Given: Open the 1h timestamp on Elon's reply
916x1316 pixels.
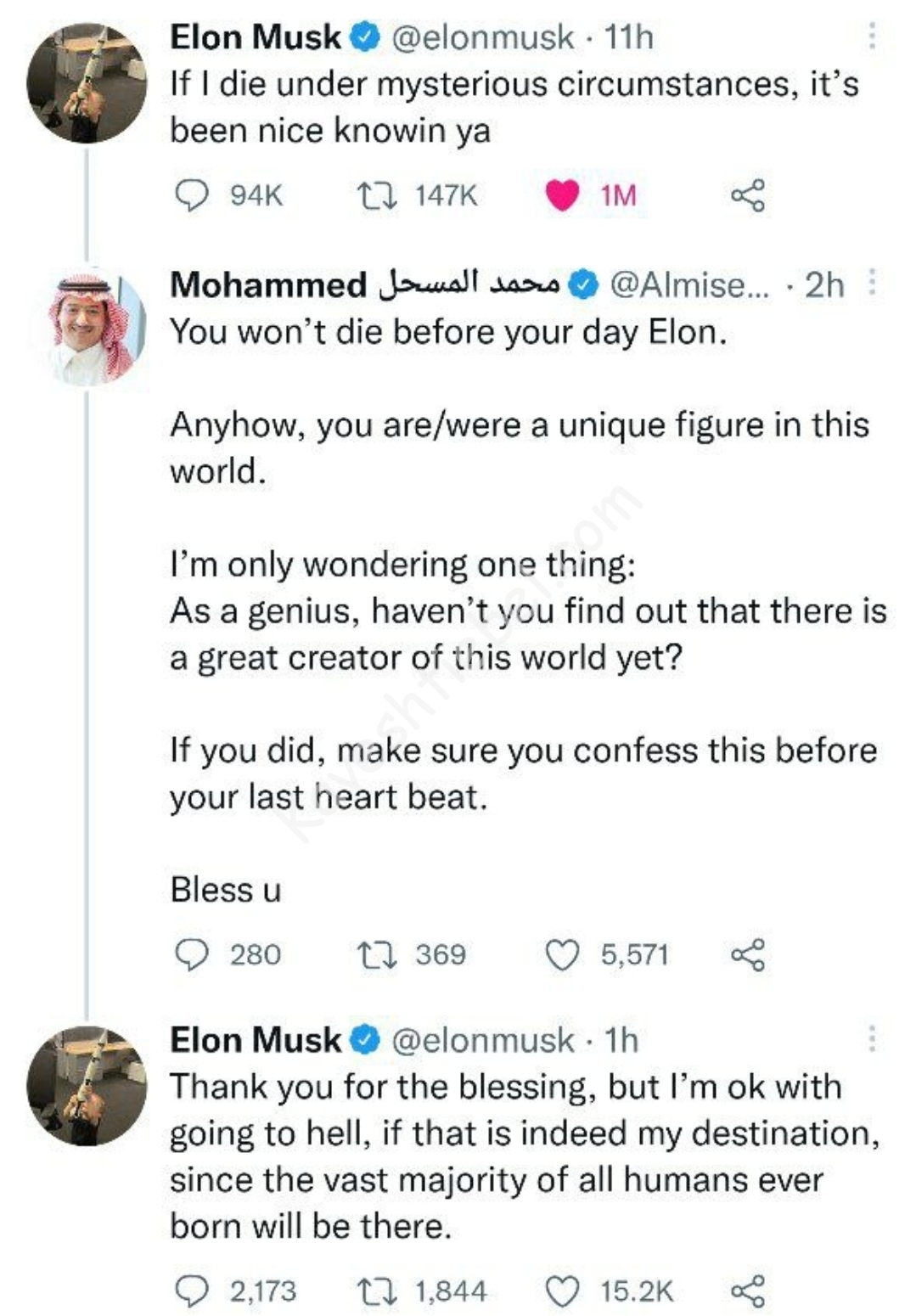Looking at the screenshot, I should 621,1040.
